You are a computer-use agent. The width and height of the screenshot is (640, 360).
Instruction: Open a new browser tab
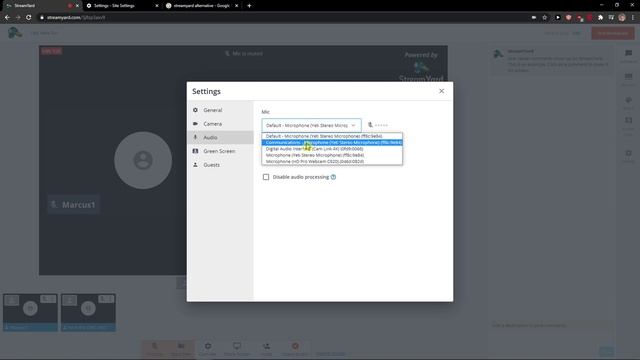249,6
